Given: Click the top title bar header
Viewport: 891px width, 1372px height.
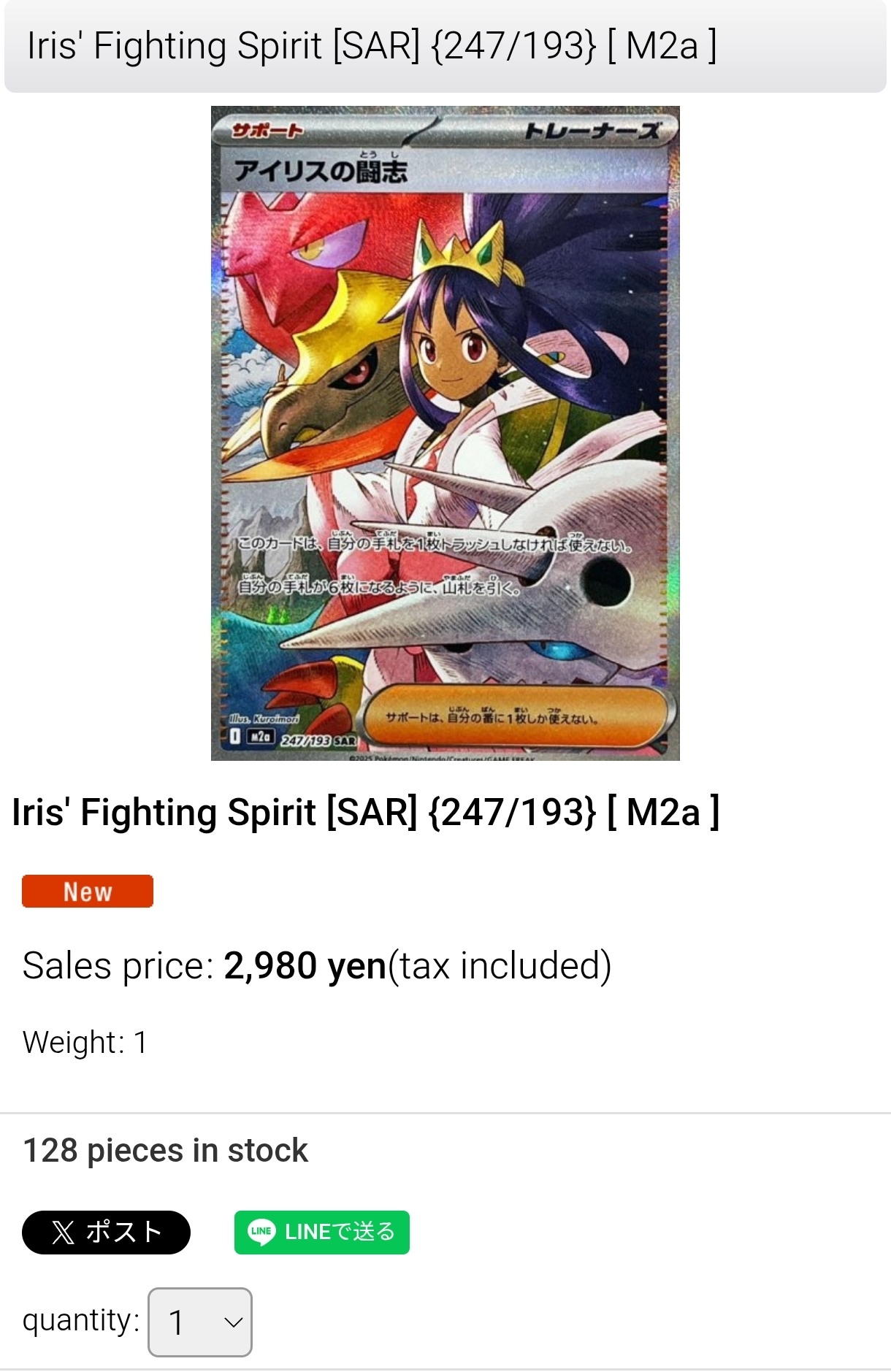Looking at the screenshot, I should [x=445, y=46].
